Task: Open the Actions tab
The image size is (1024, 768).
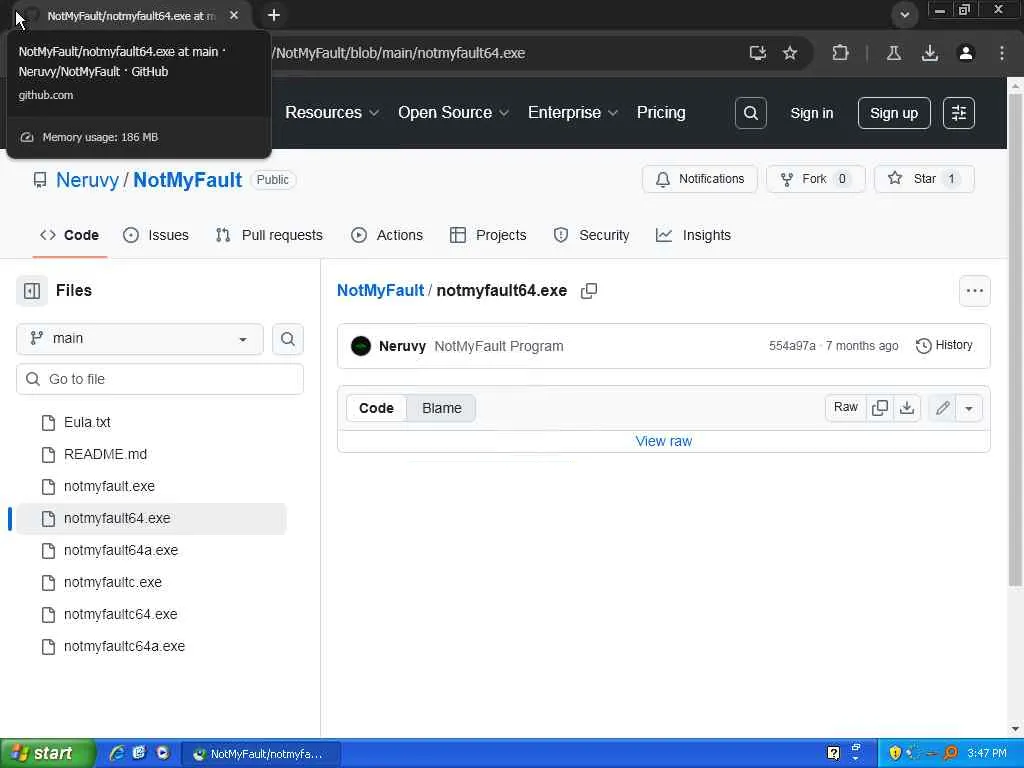Action: tap(387, 235)
